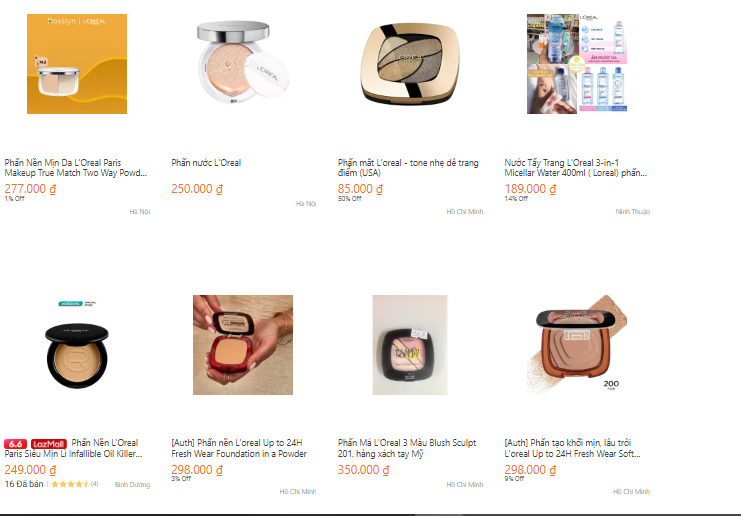Open '[Auth] Phấn nền L'oreal Up to 24H' title

pos(239,448)
